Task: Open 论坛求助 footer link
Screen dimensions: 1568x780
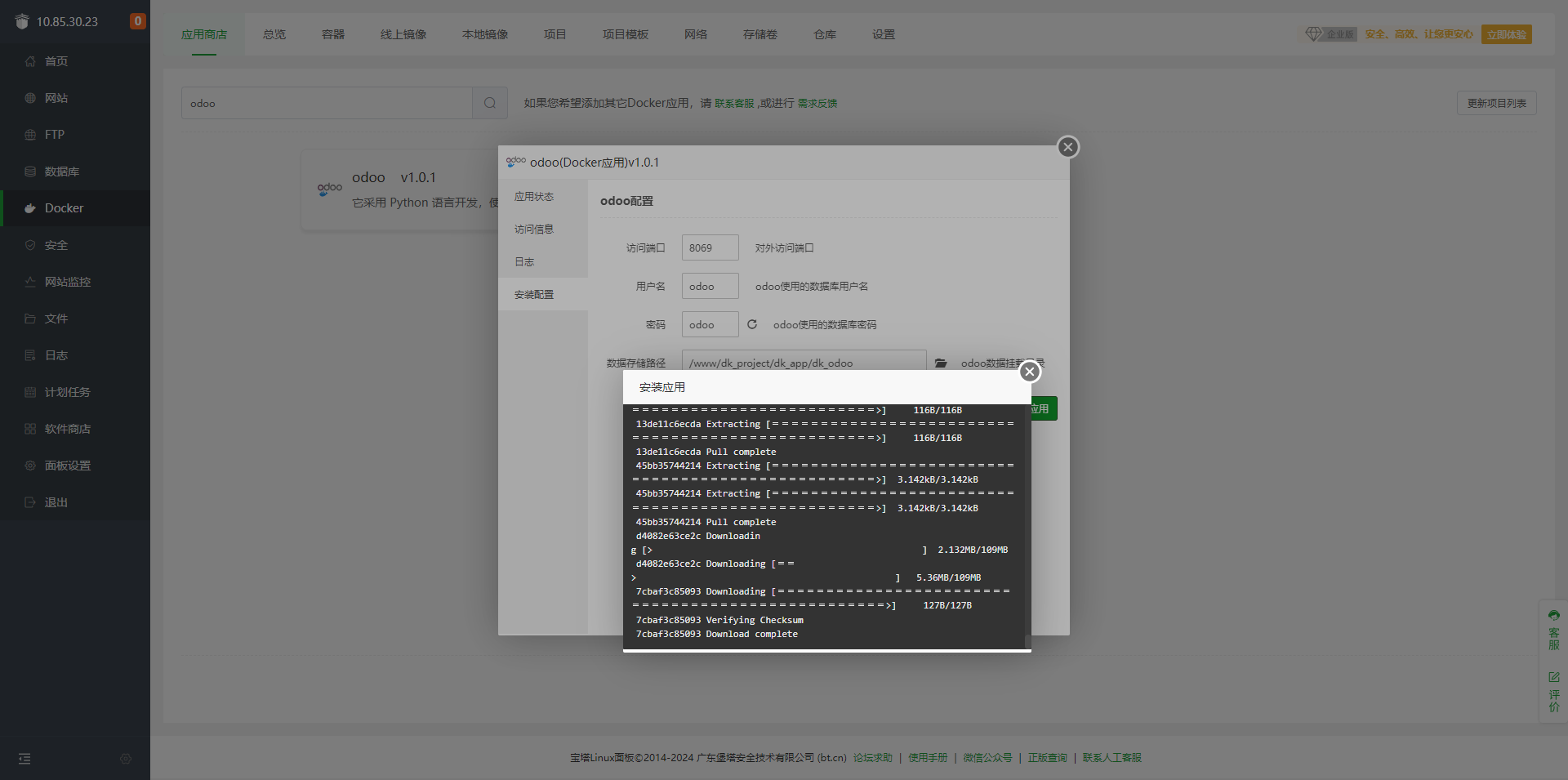Action: point(872,758)
